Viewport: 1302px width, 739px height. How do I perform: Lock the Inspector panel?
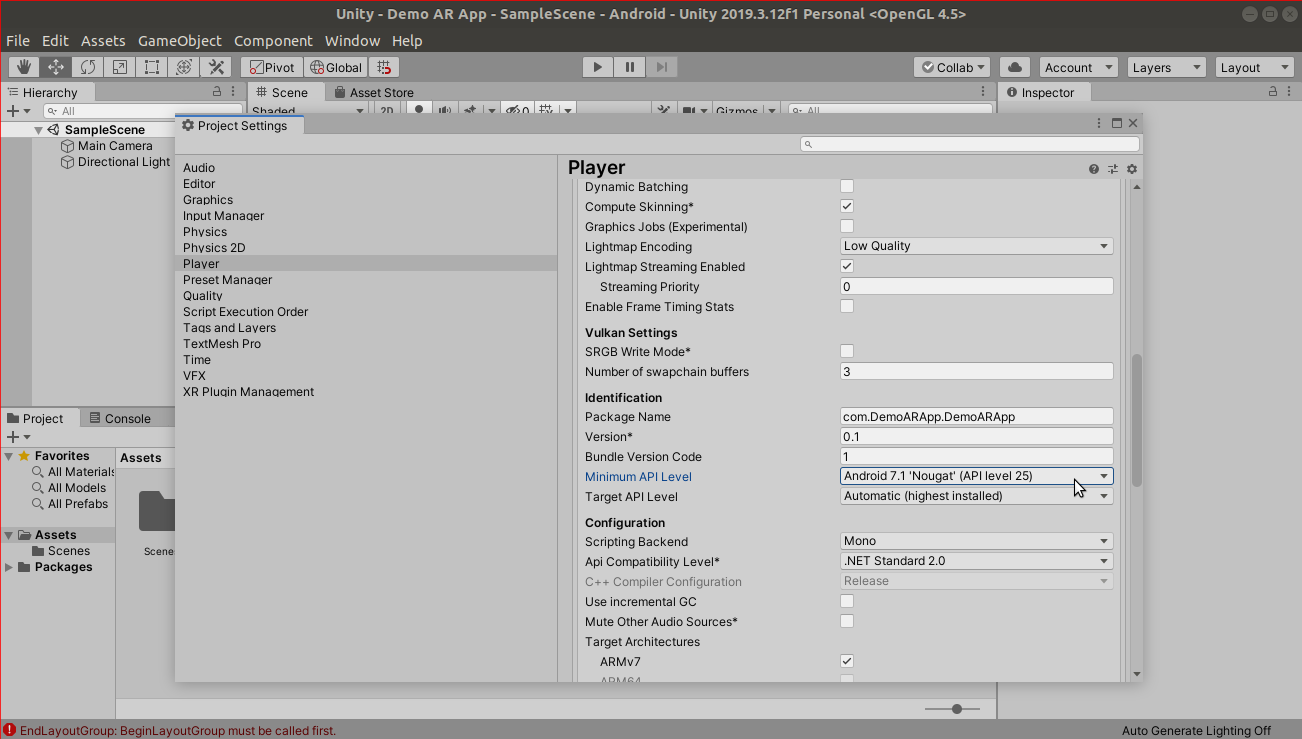coord(1273,91)
